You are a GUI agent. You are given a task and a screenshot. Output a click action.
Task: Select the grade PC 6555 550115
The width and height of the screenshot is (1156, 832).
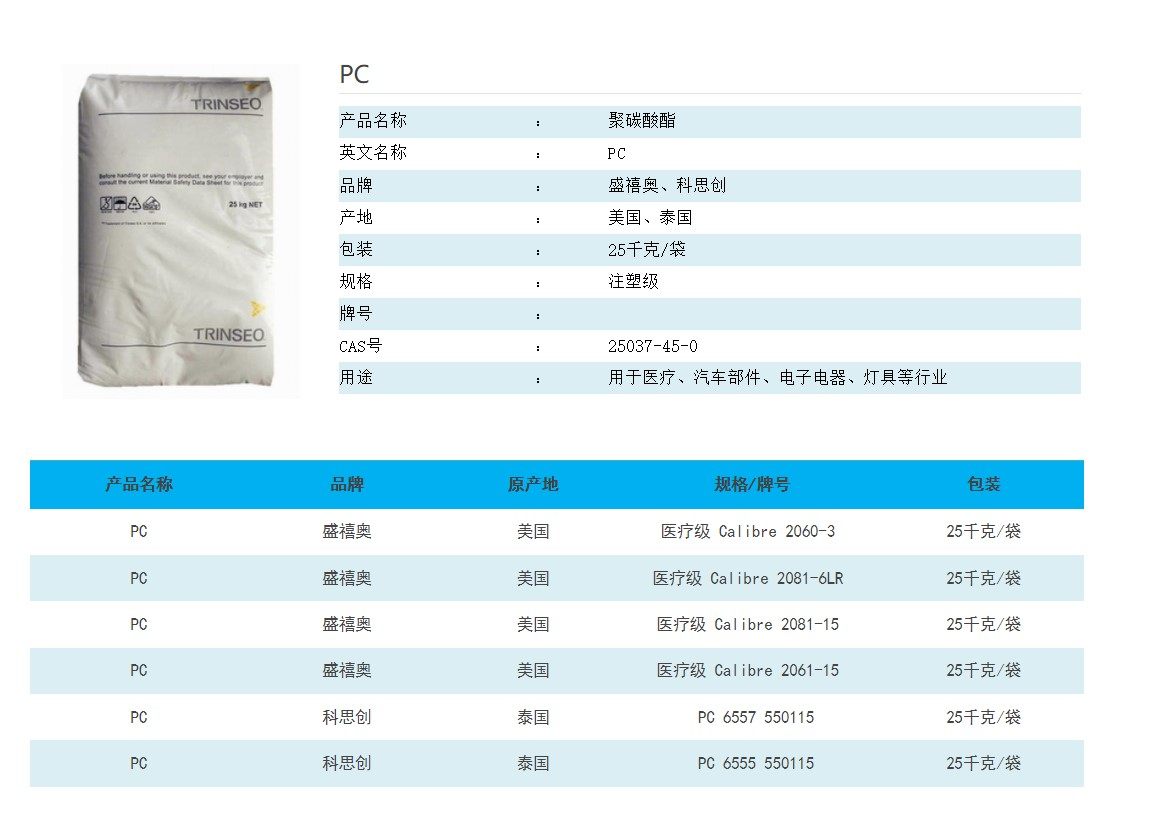[756, 763]
